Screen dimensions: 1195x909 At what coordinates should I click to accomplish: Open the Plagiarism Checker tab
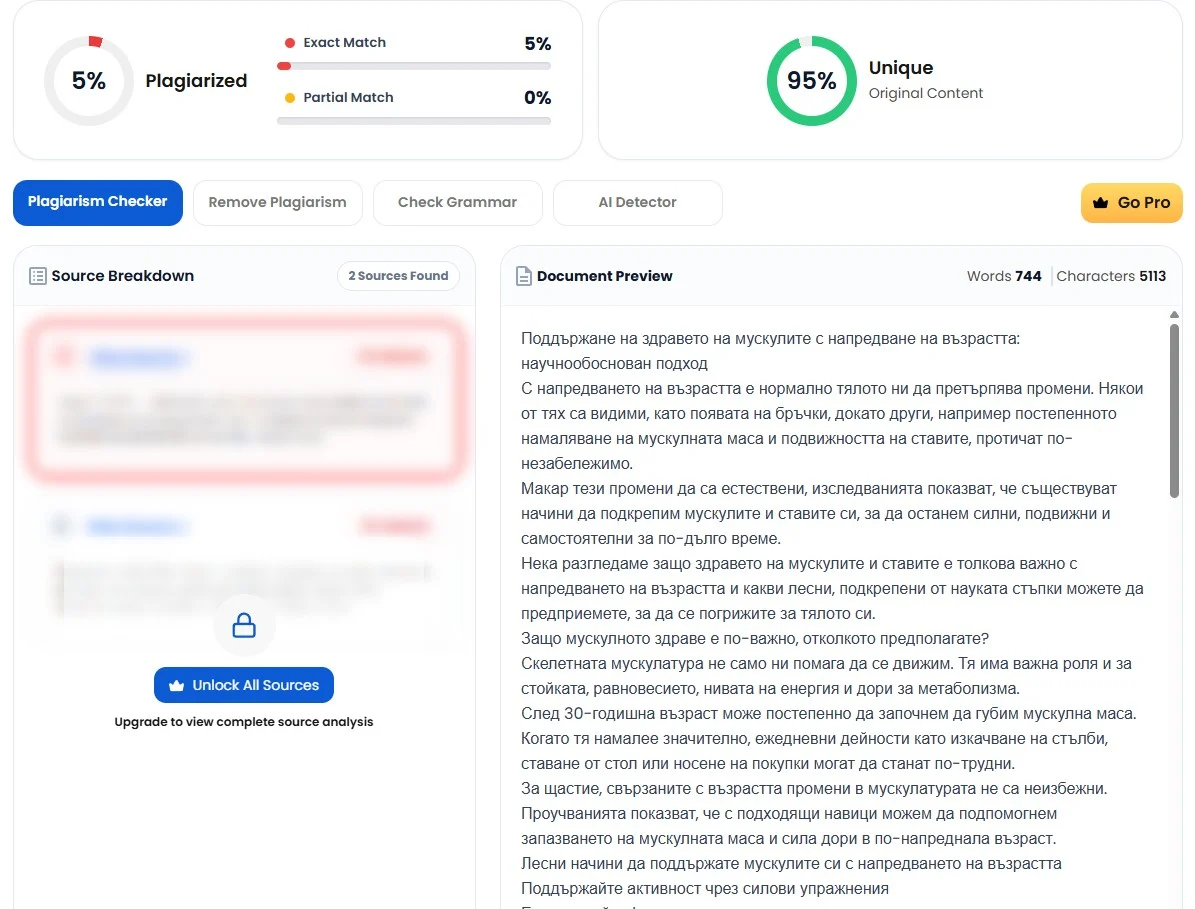[x=98, y=202]
